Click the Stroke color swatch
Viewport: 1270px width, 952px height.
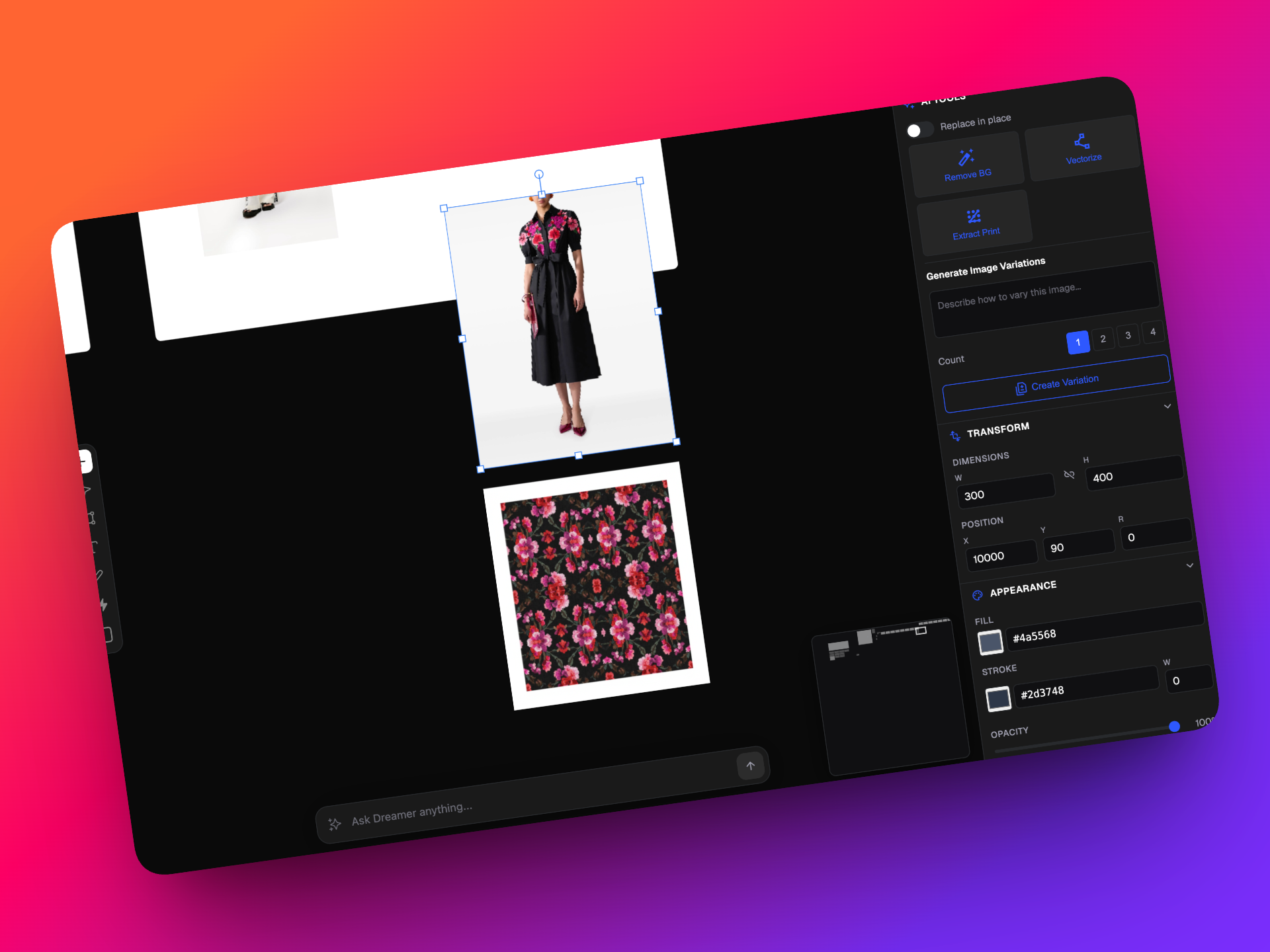998,699
